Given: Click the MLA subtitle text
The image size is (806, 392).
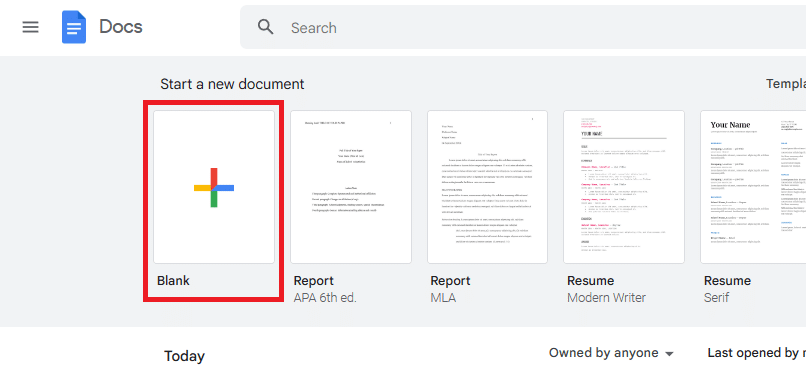Looking at the screenshot, I should [443, 297].
